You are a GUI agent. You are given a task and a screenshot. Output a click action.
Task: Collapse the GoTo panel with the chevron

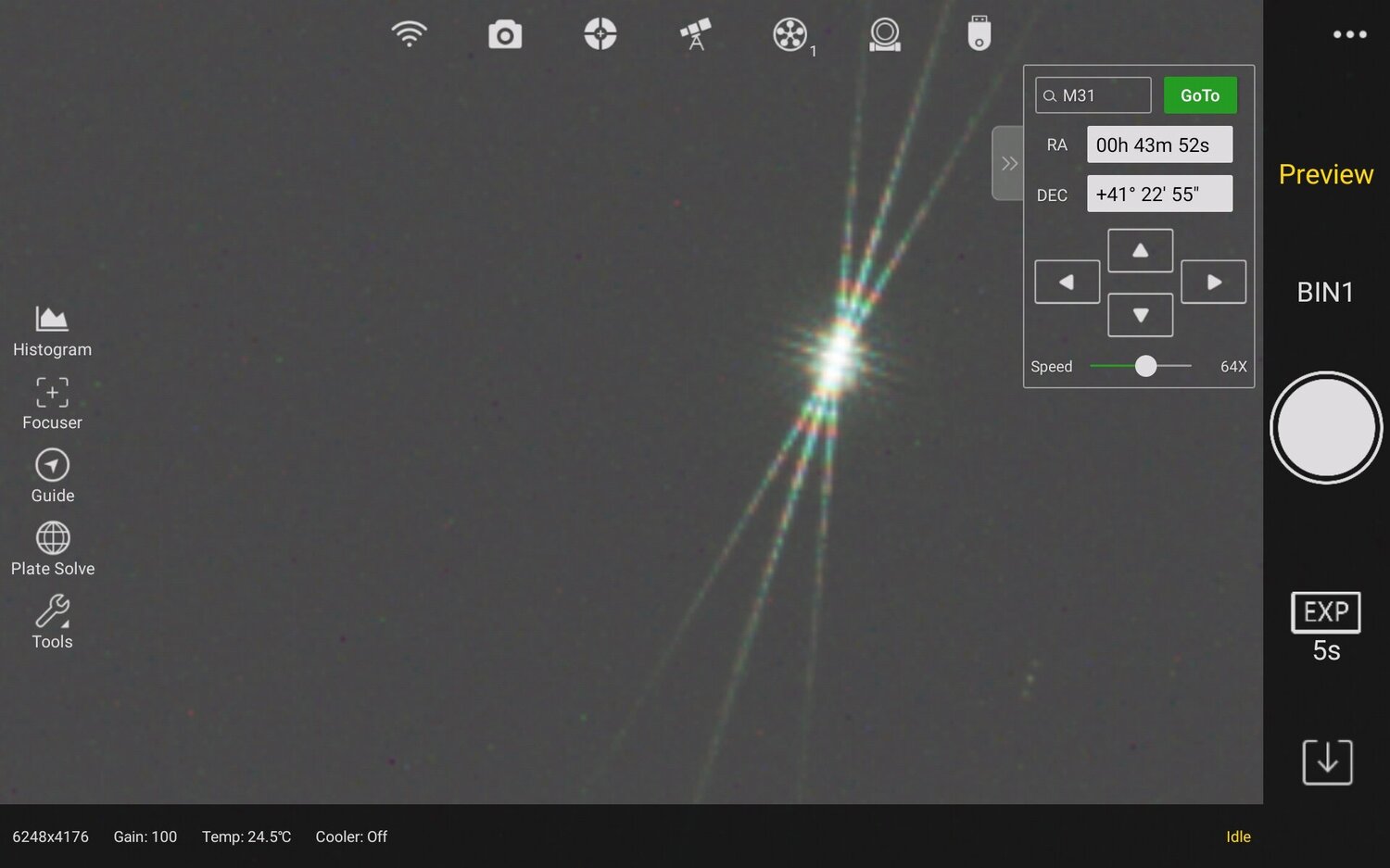pyautogui.click(x=1008, y=163)
